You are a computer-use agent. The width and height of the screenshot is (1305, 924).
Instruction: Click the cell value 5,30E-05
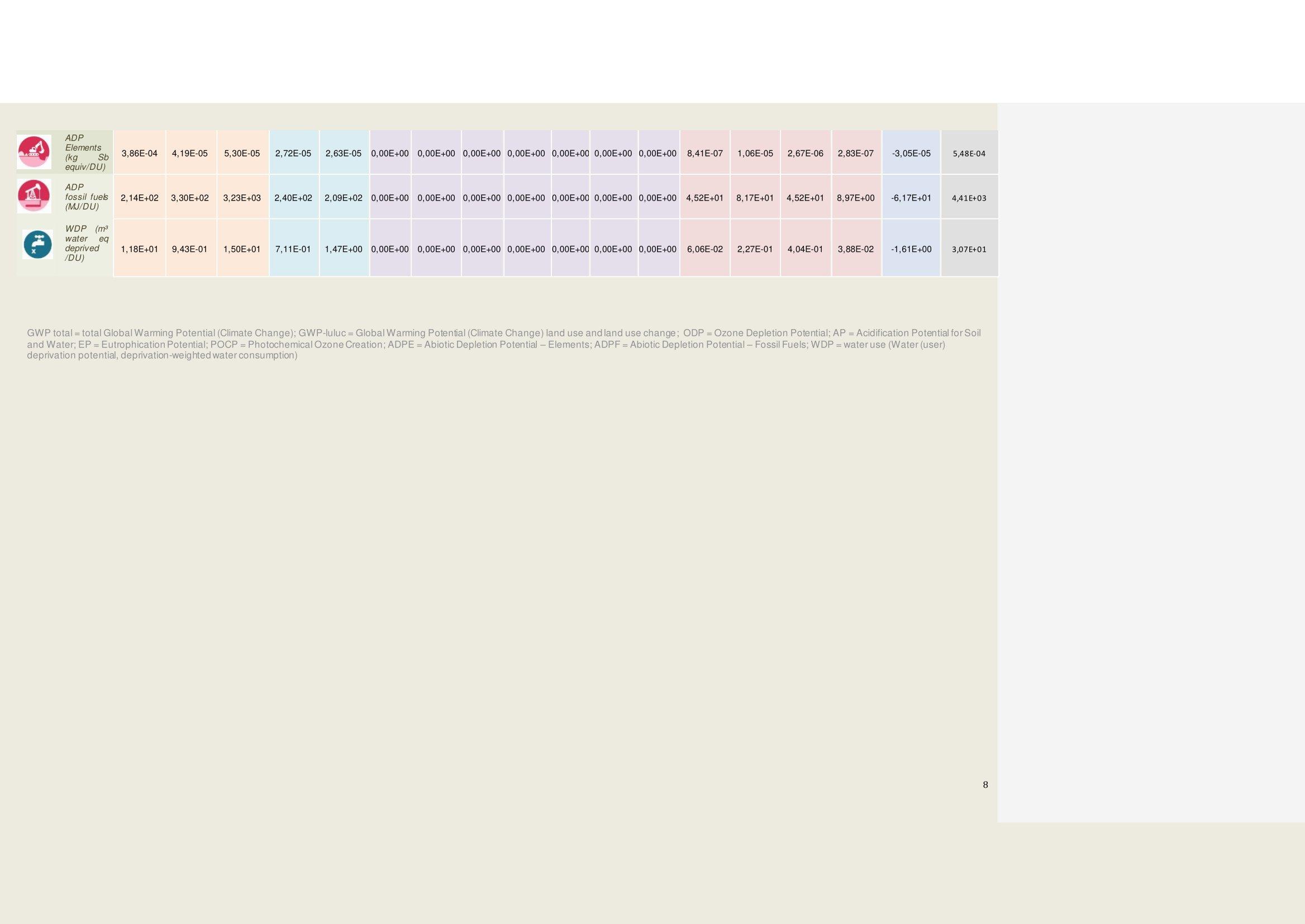click(x=242, y=154)
